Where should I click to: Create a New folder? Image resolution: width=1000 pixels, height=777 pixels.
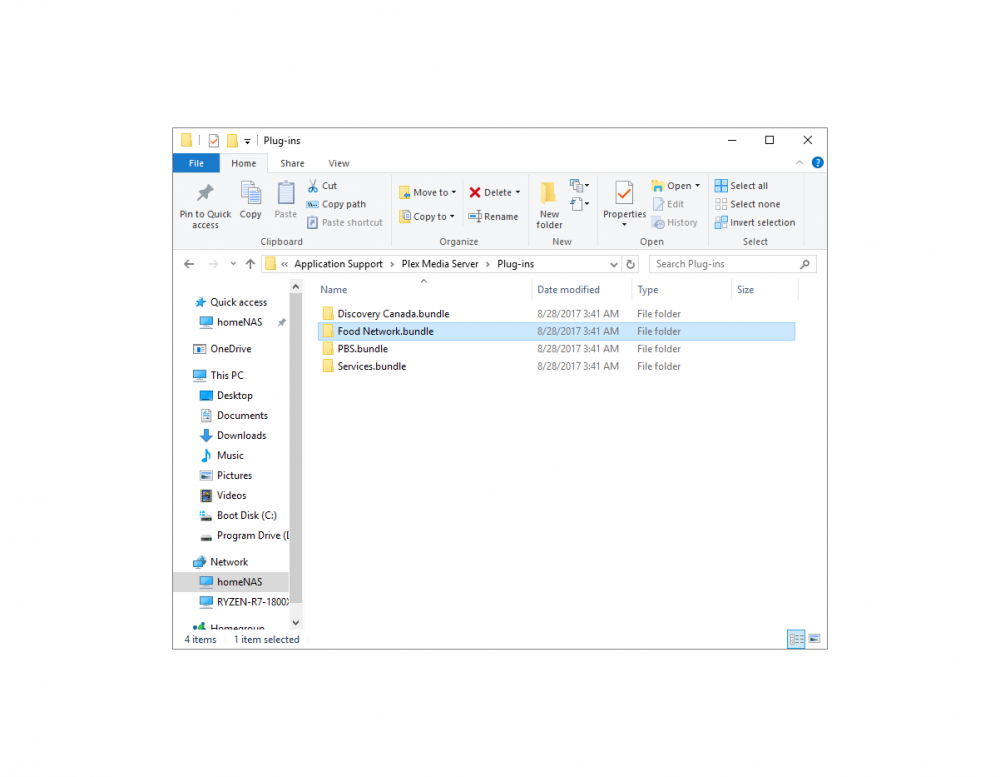(548, 205)
